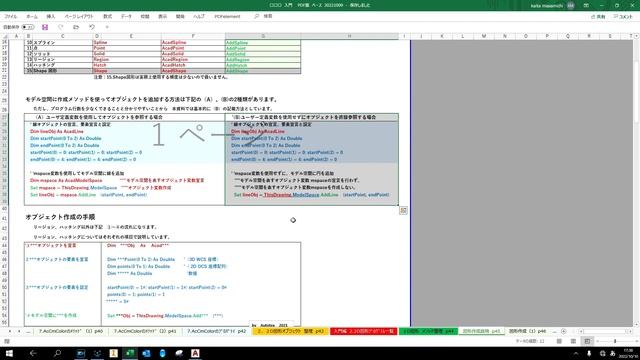Open the ファイル menu tab
The width and height of the screenshot is (640, 360).
coord(11,16)
